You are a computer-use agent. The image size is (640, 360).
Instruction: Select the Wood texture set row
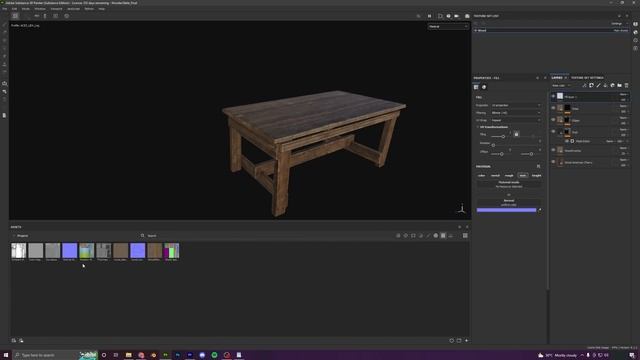[551, 31]
